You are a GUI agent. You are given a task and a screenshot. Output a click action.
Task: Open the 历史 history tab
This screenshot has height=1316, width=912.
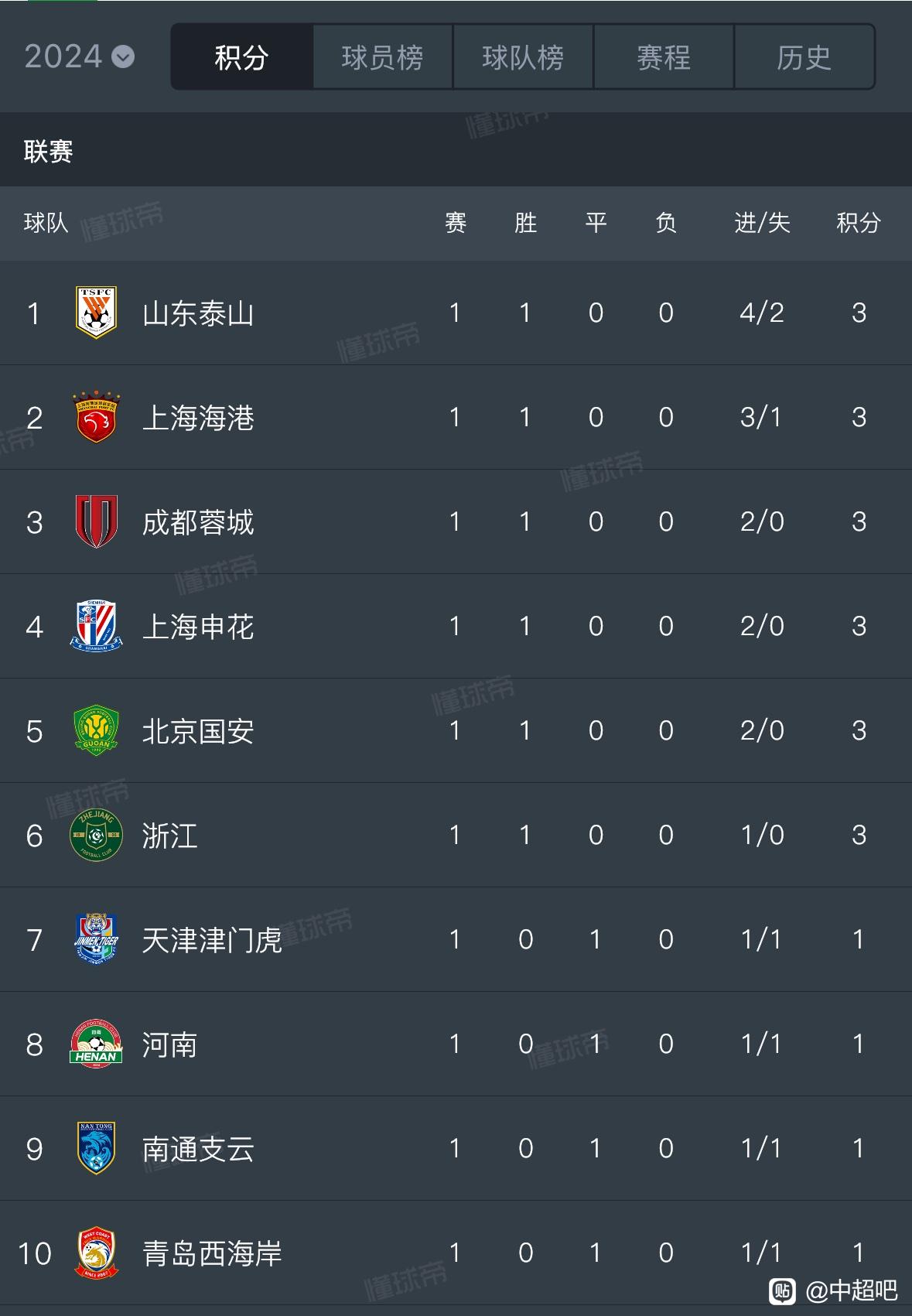tap(804, 56)
